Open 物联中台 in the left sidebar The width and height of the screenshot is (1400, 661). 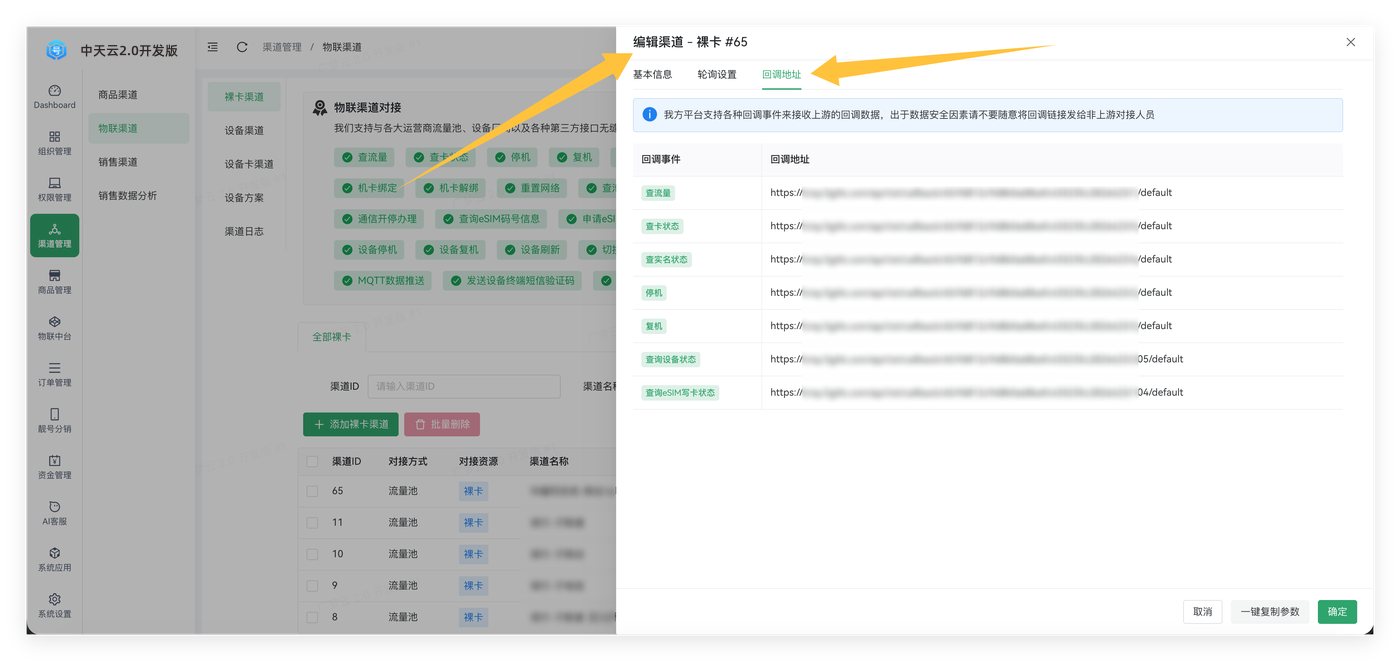tap(54, 328)
